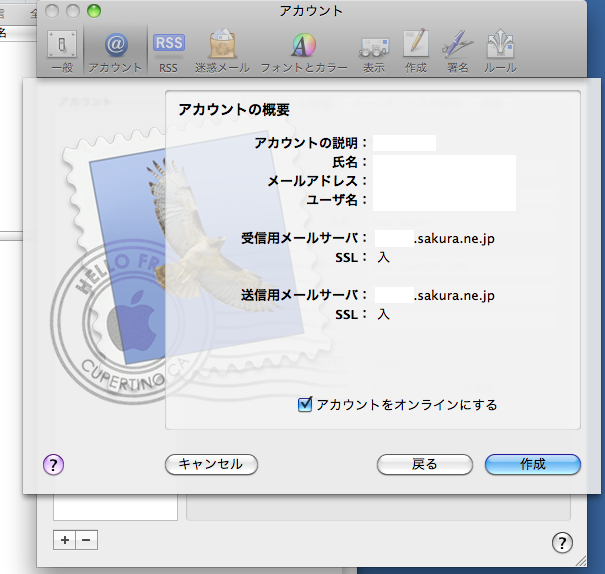Click the help button at bottom right
This screenshot has height=574, width=605.
(x=562, y=542)
